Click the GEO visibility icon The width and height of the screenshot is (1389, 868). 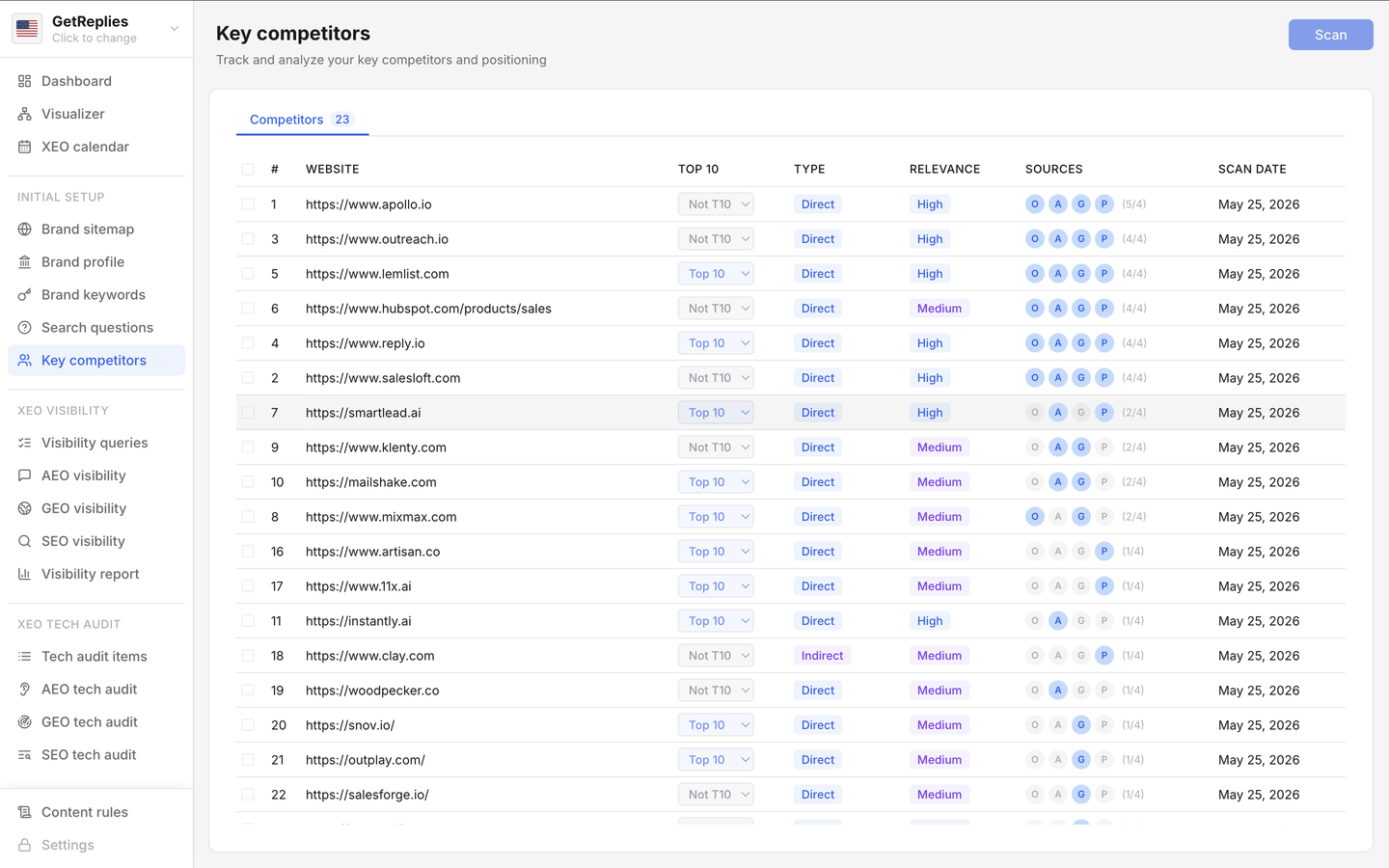click(x=25, y=508)
